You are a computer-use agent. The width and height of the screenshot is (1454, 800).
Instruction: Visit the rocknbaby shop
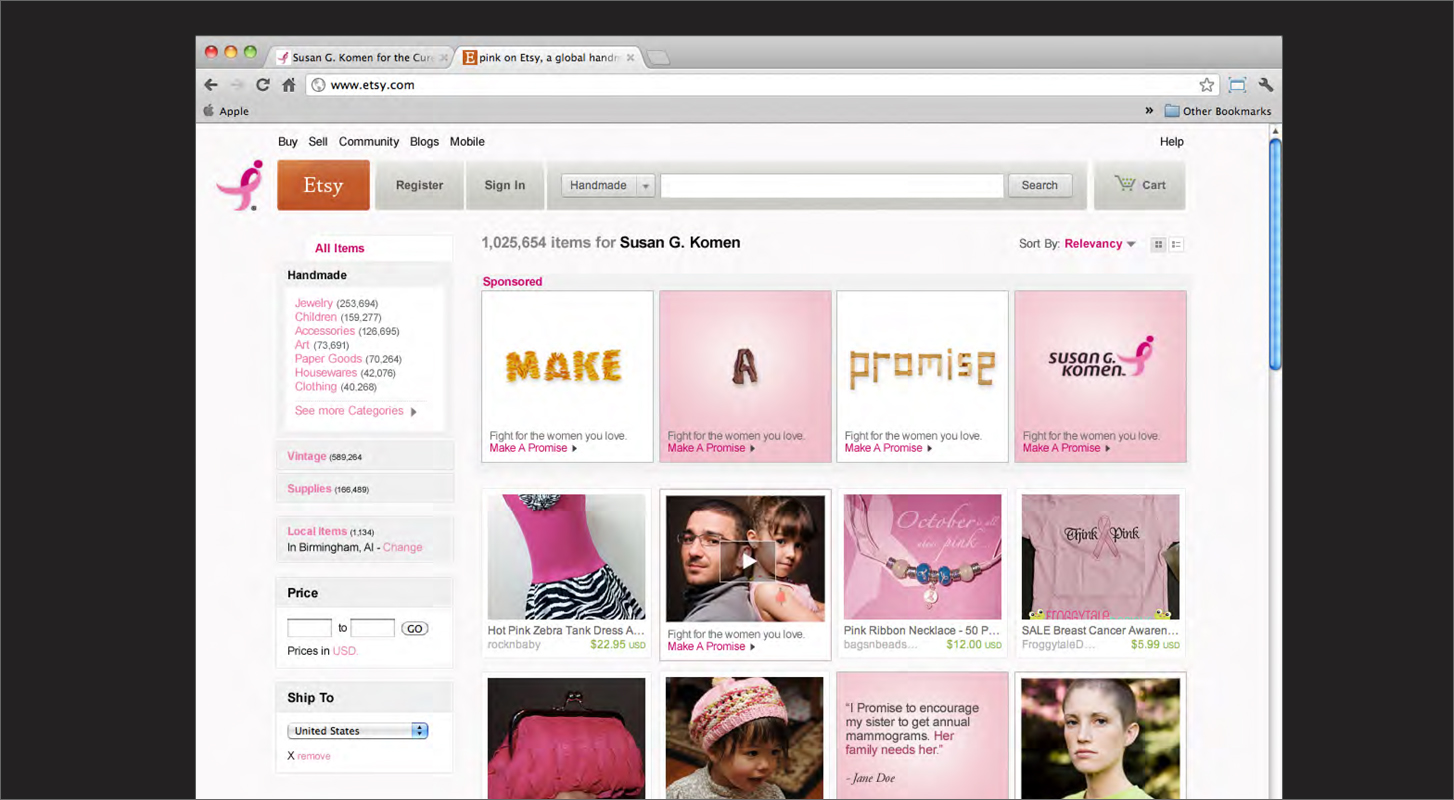coord(514,645)
